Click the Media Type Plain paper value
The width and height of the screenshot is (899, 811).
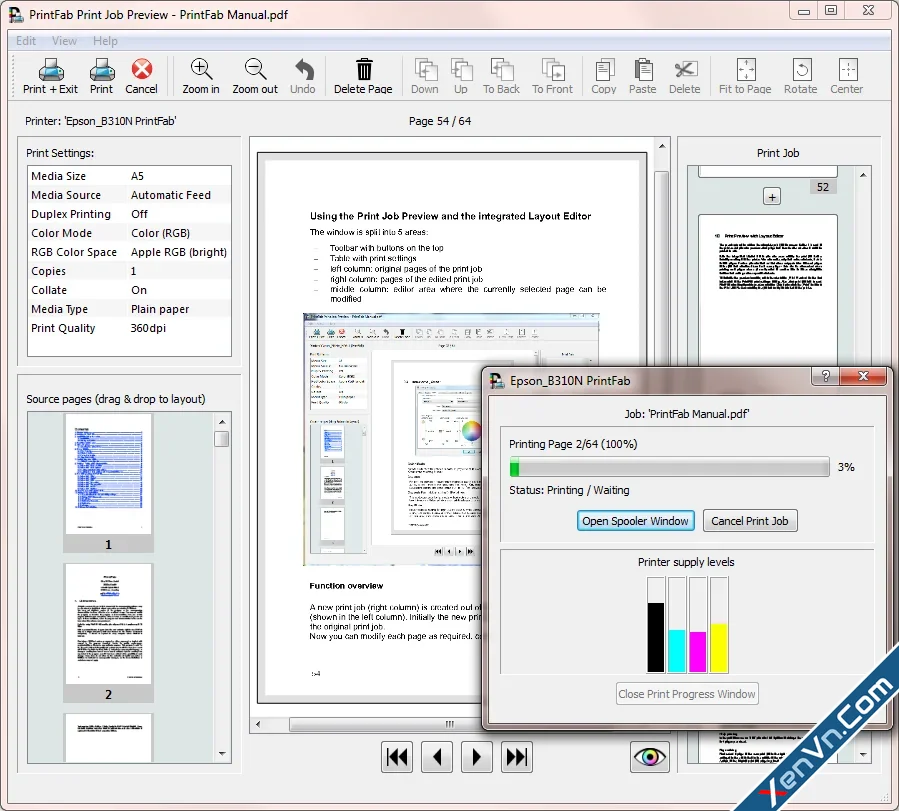click(159, 309)
